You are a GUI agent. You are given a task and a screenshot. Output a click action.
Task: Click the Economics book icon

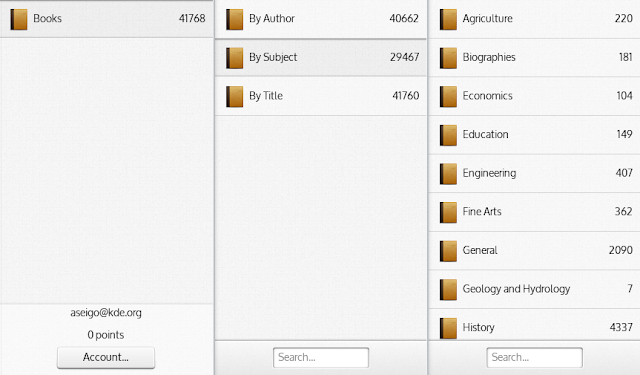(448, 96)
